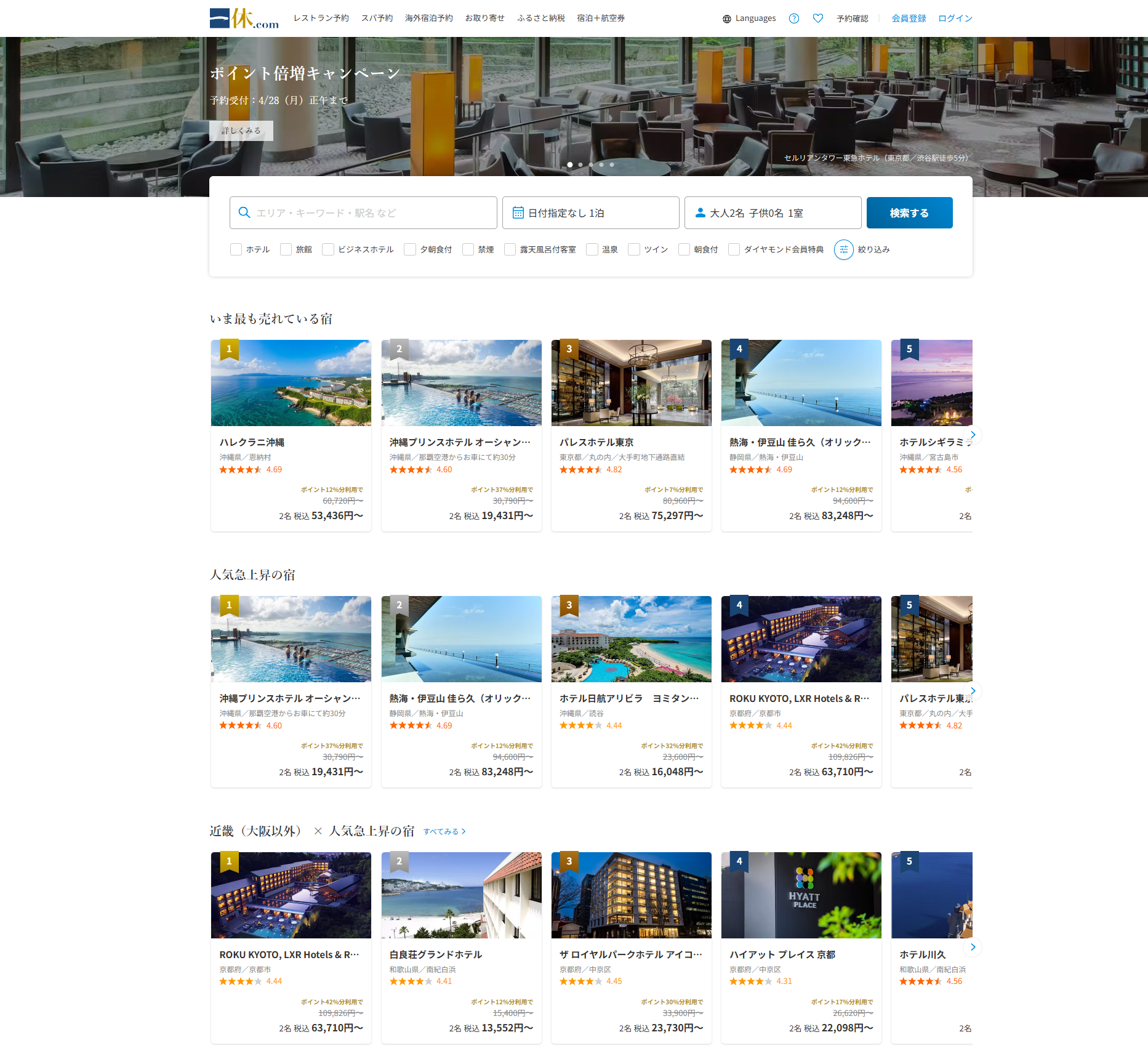This screenshot has width=1148, height=1056.
Task: Click price 53,436円 on ハレクラニ沖縄
Action: pos(337,515)
